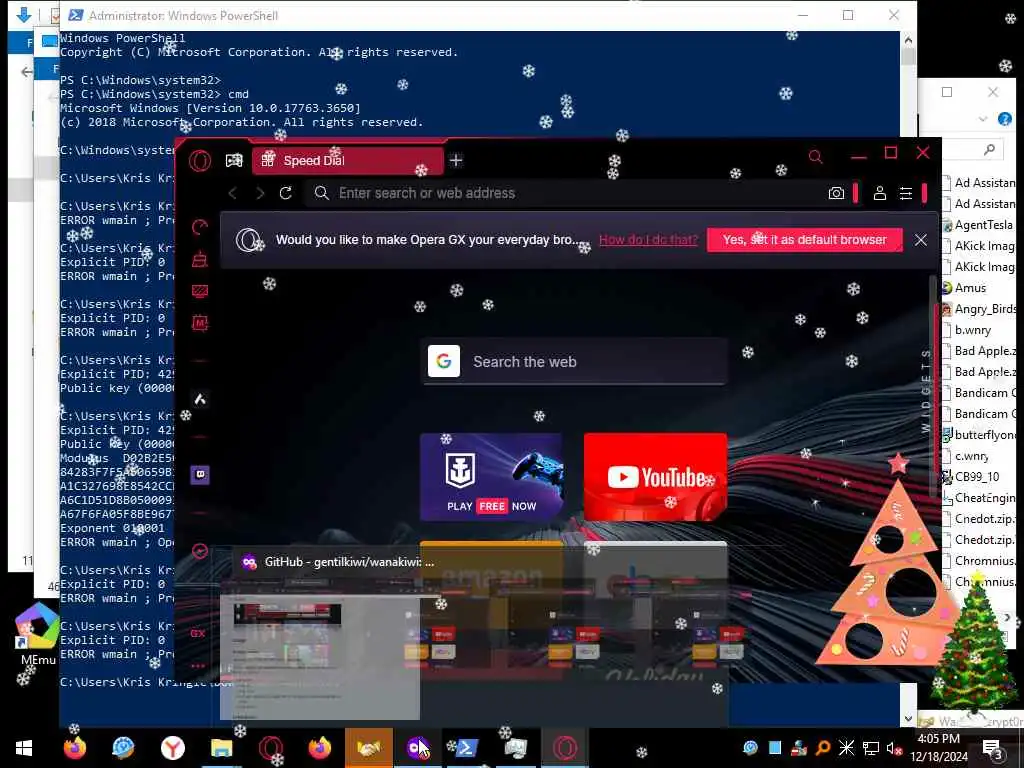Open the Aria AI sidebar icon
This screenshot has width=1024, height=768.
(x=200, y=399)
